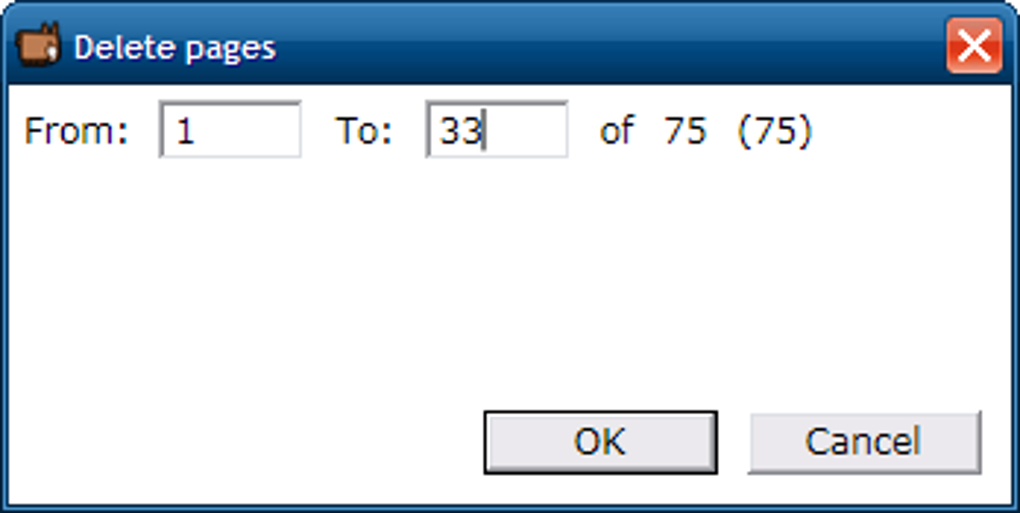
Task: Confirm page deletion with the OK button
Action: tap(600, 441)
